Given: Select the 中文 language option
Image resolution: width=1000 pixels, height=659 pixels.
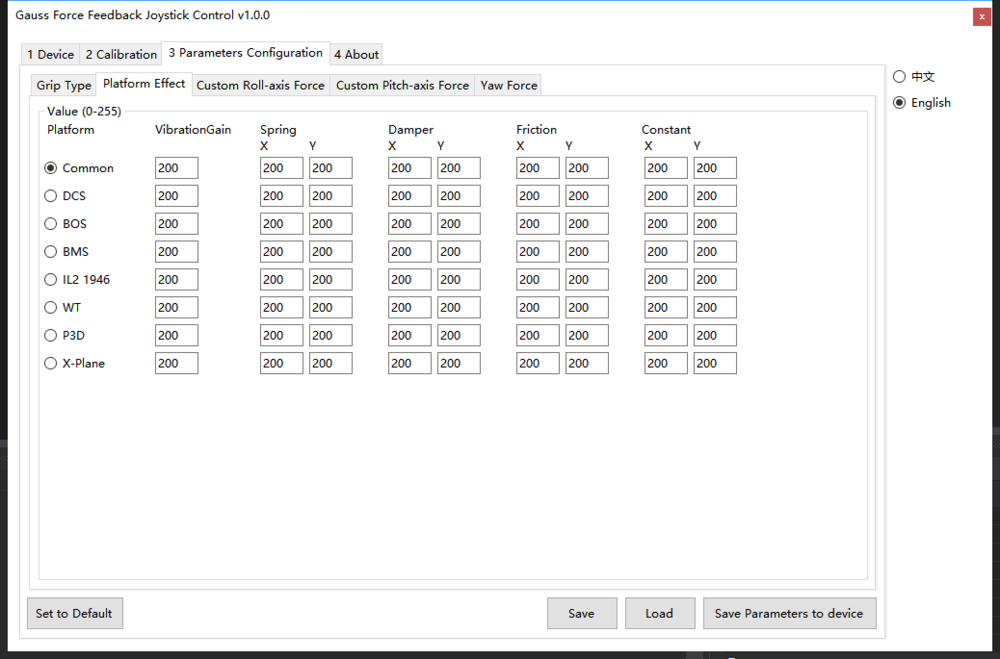Looking at the screenshot, I should point(914,77).
